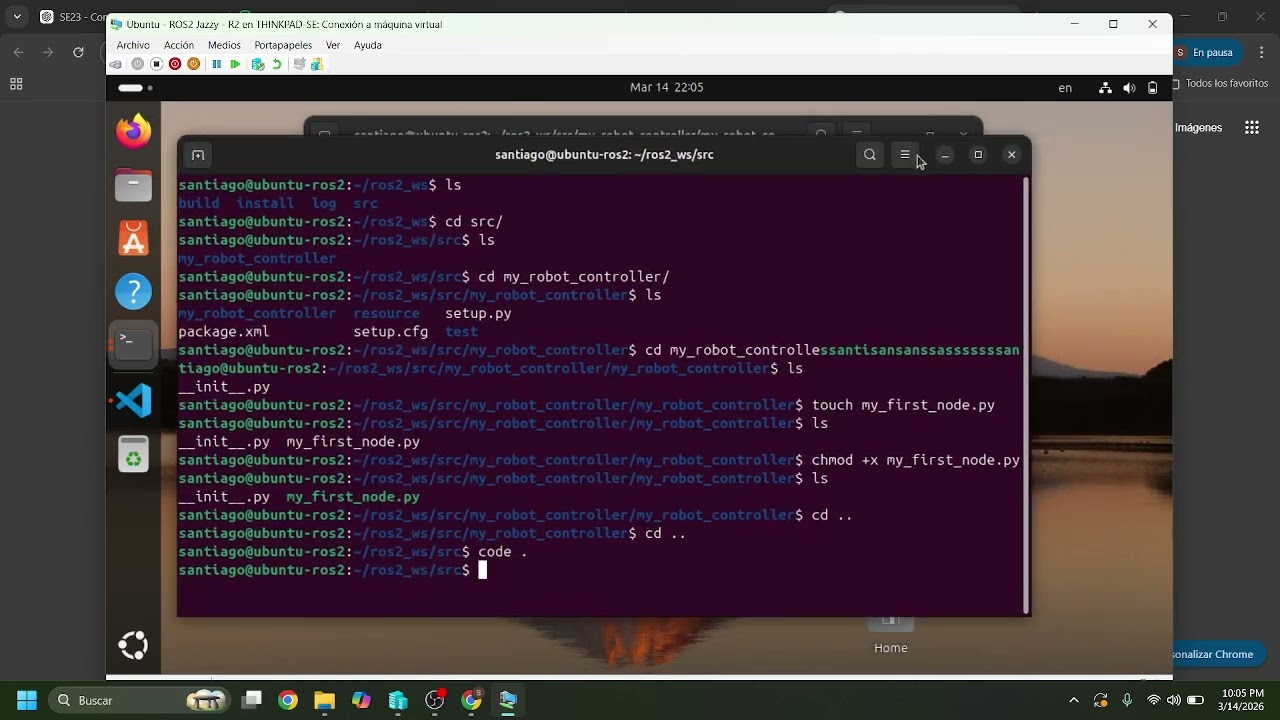Image resolution: width=1280 pixels, height=720 pixels.
Task: Open the Acción menu
Action: [x=179, y=45]
